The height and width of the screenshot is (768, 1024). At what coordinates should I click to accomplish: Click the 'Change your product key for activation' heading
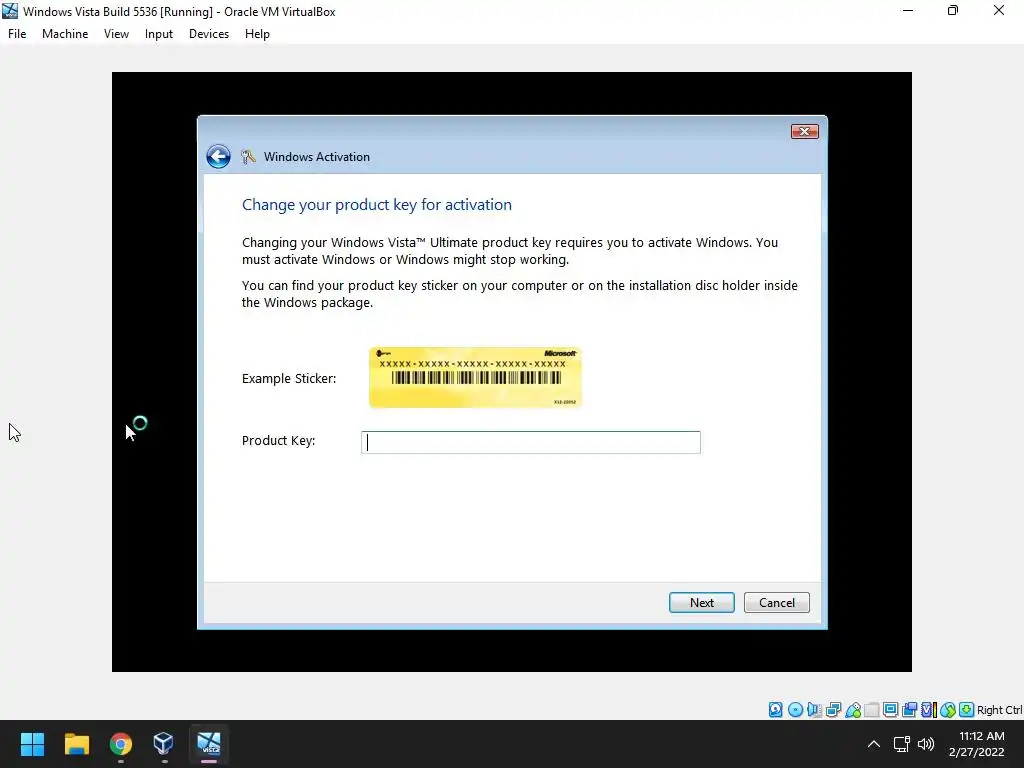(x=377, y=205)
